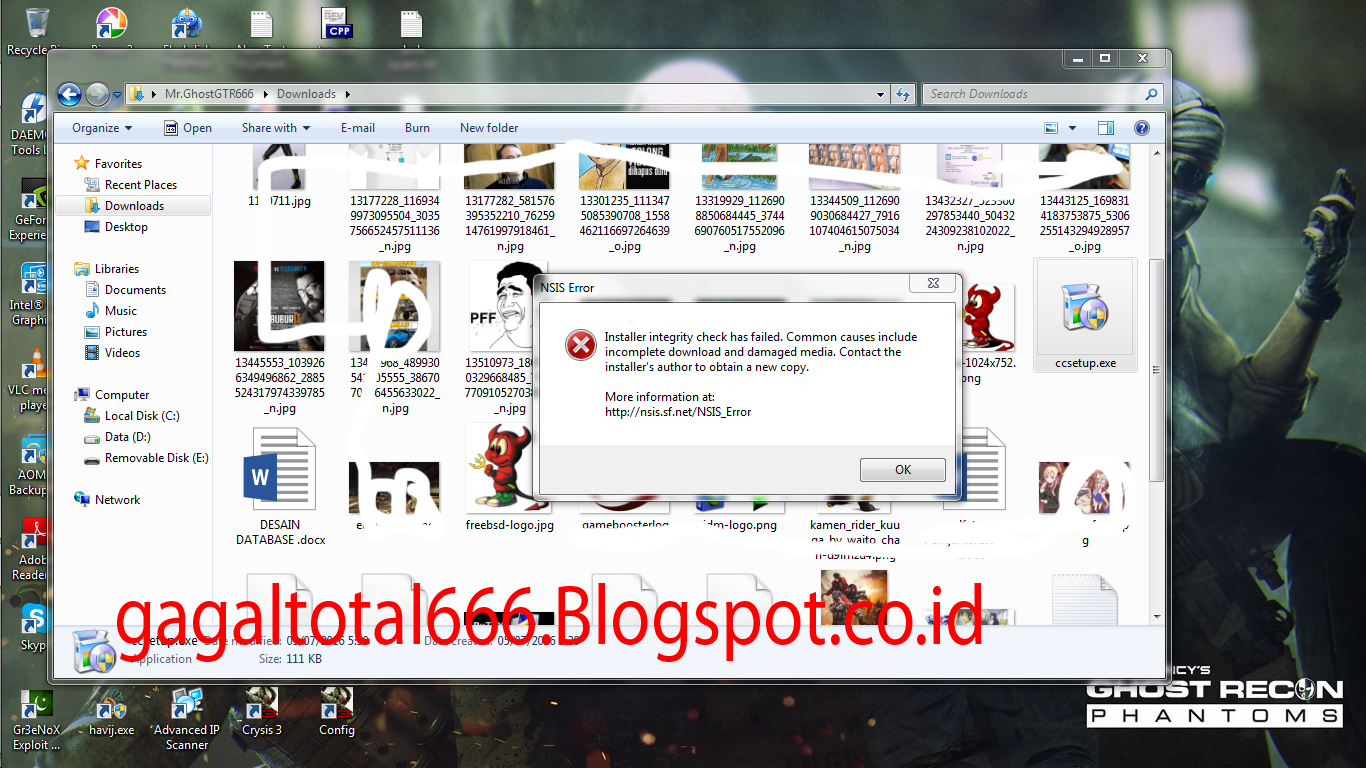
Task: Open Advanced IP Scanner
Action: (x=186, y=707)
